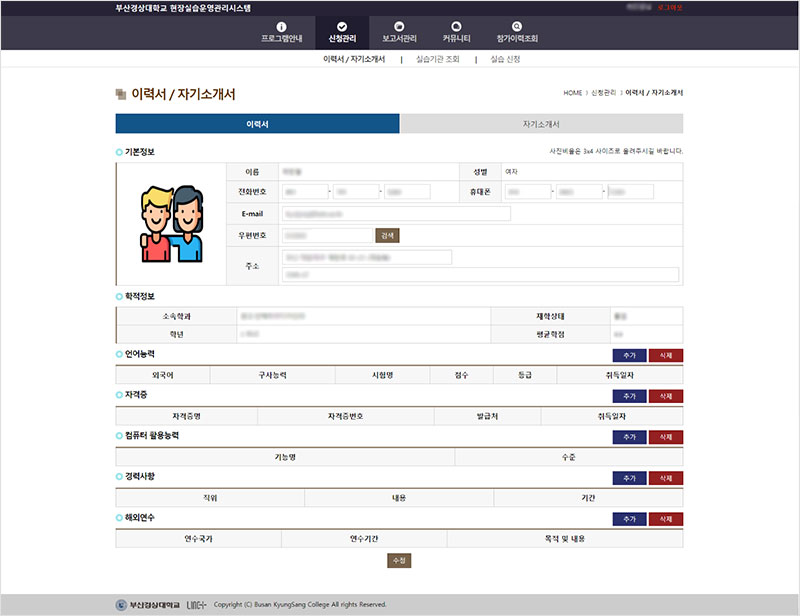The image size is (800, 616).
Task: Click the 검색 postal code button
Action: (x=387, y=235)
